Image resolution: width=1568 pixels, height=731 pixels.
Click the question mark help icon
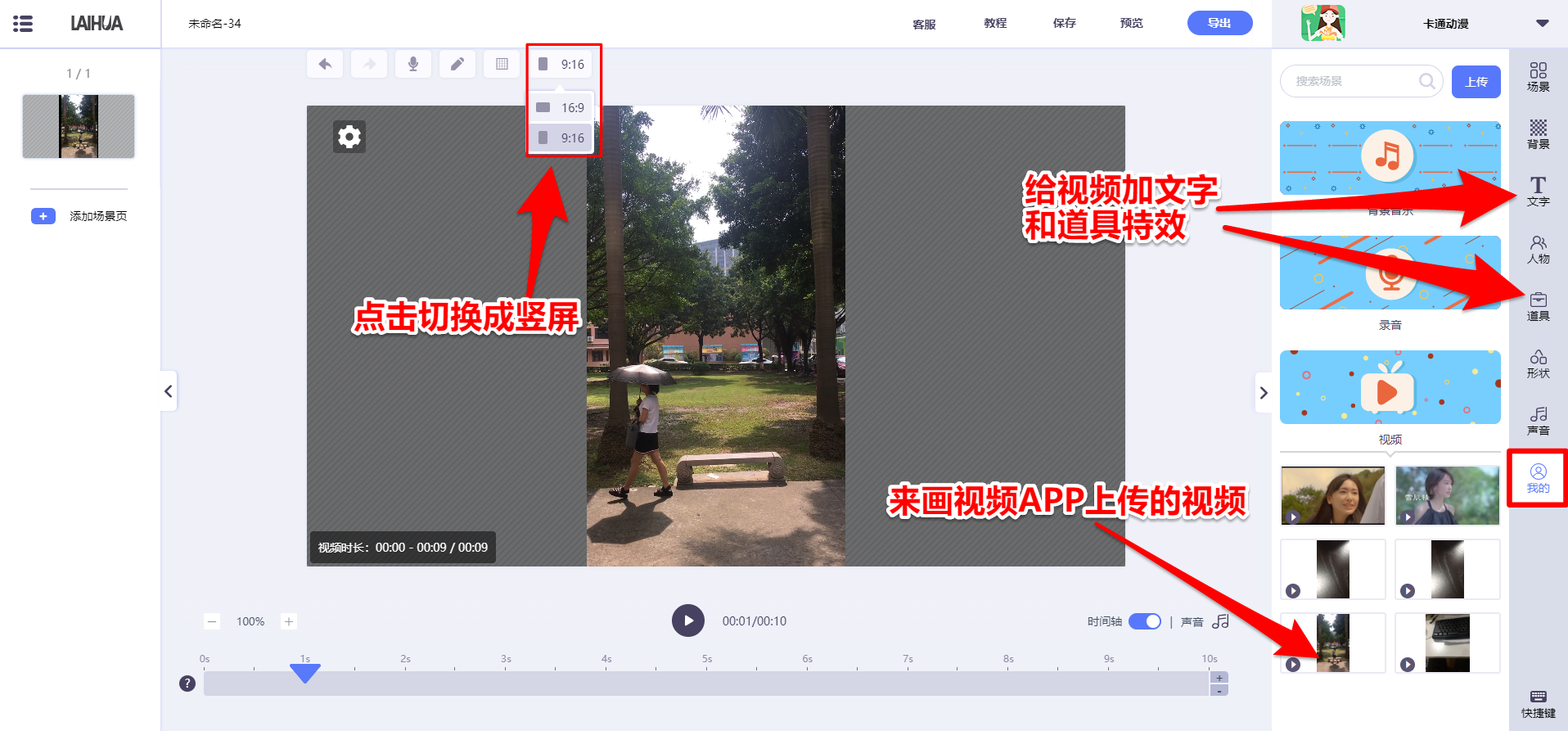tap(187, 684)
